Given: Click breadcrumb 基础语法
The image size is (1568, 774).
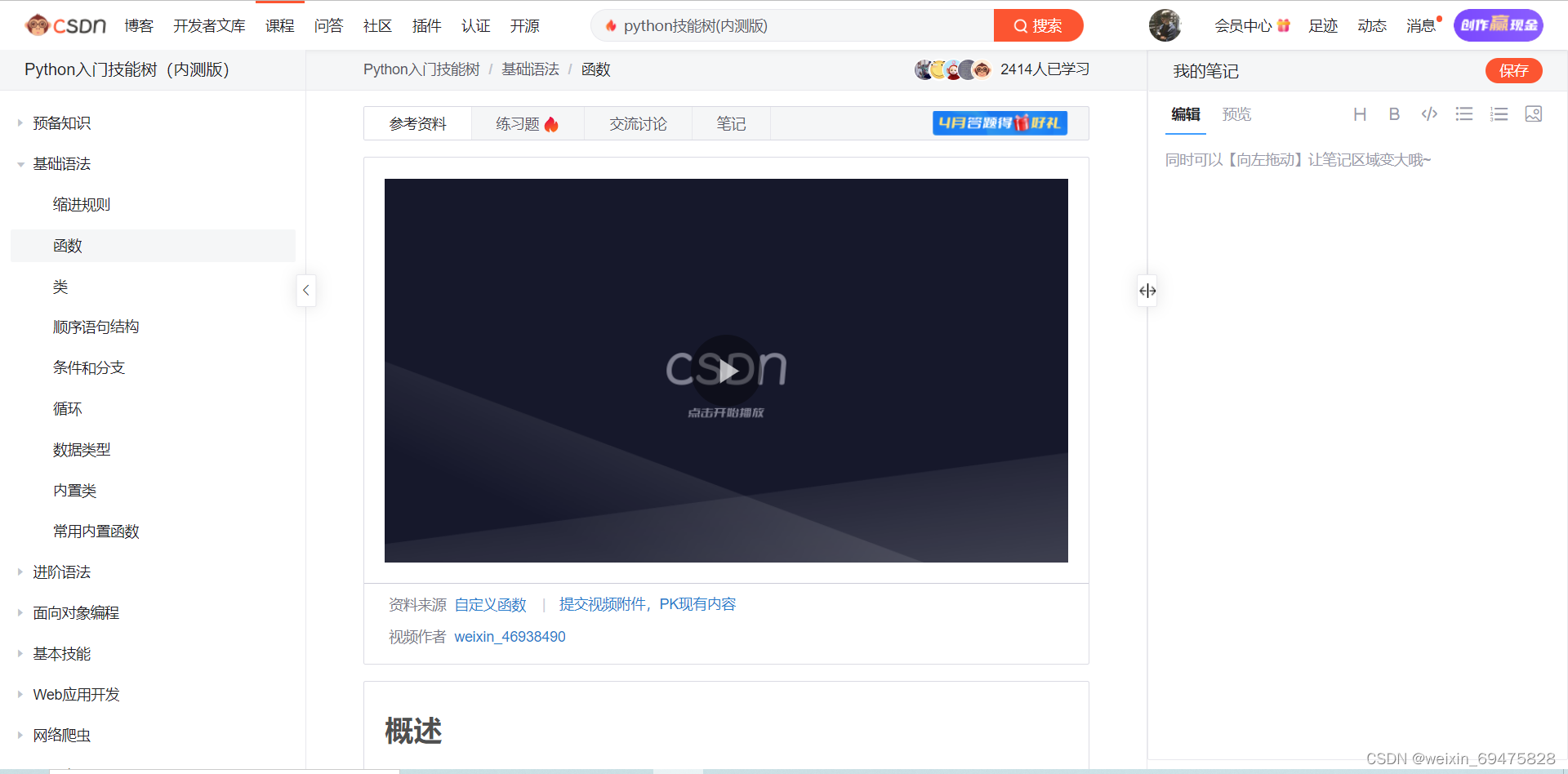Looking at the screenshot, I should tap(530, 69).
